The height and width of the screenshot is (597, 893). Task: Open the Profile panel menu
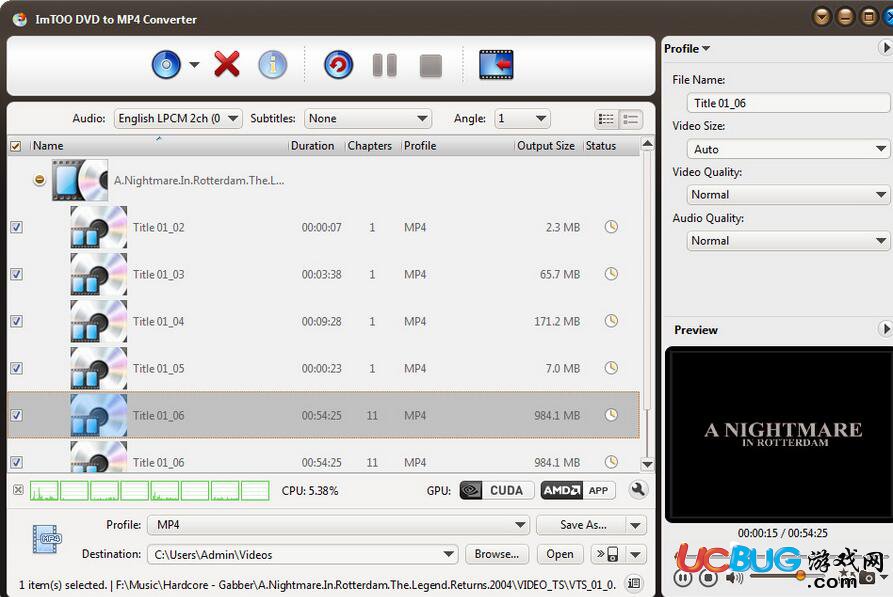(687, 48)
